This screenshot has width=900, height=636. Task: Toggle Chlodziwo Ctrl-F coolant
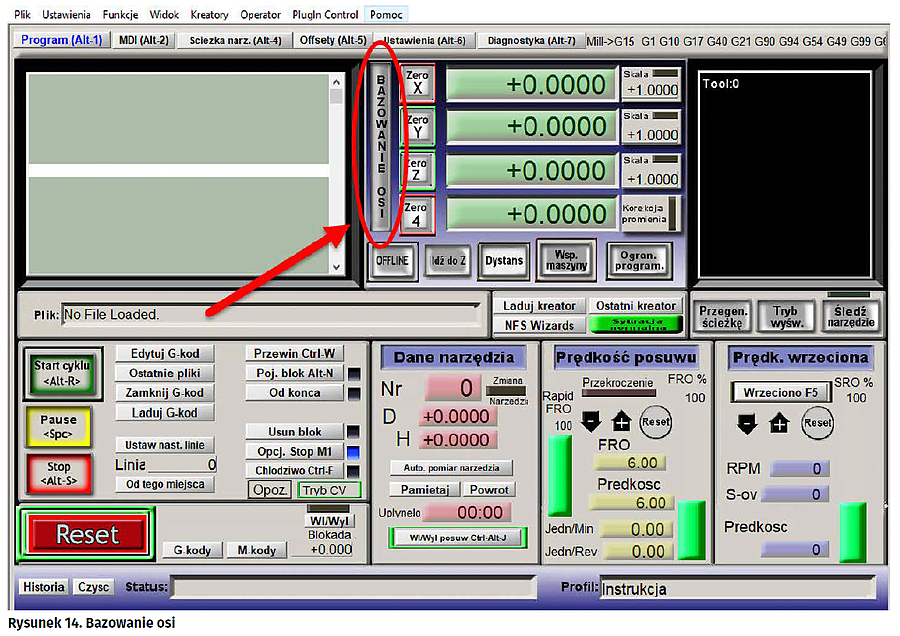(x=294, y=470)
